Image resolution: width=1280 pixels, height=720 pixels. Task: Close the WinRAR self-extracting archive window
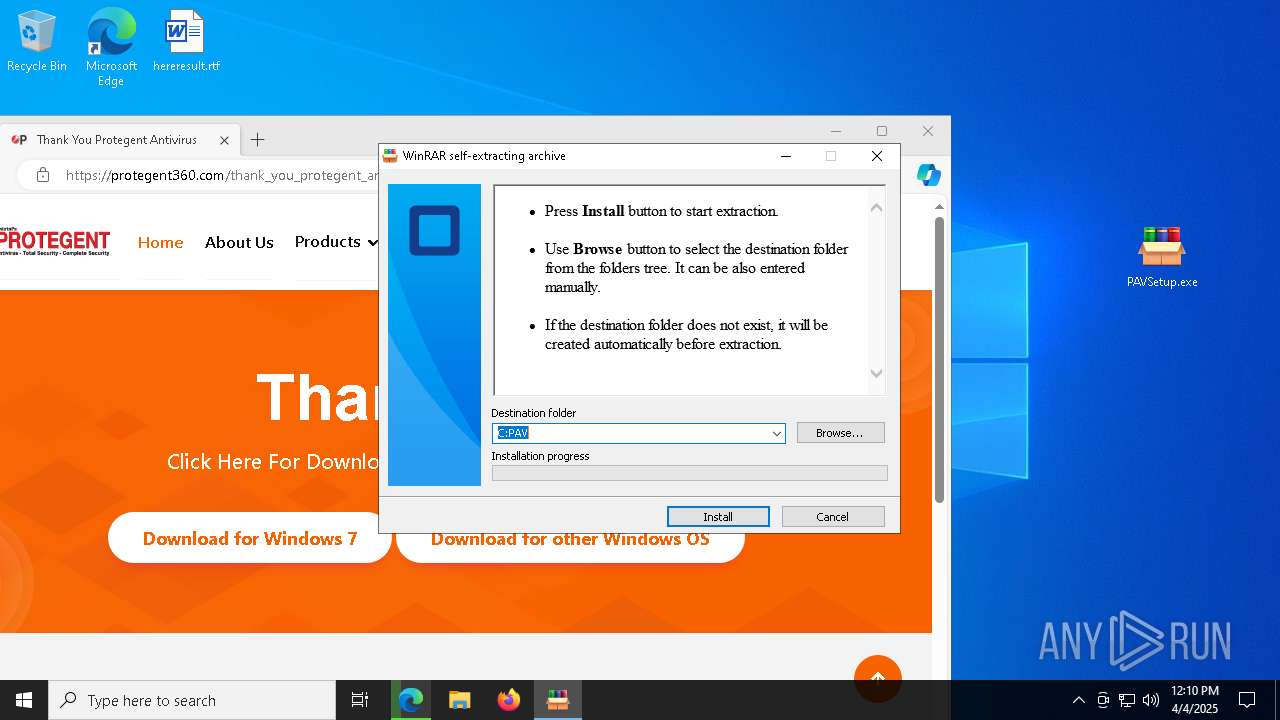point(877,156)
